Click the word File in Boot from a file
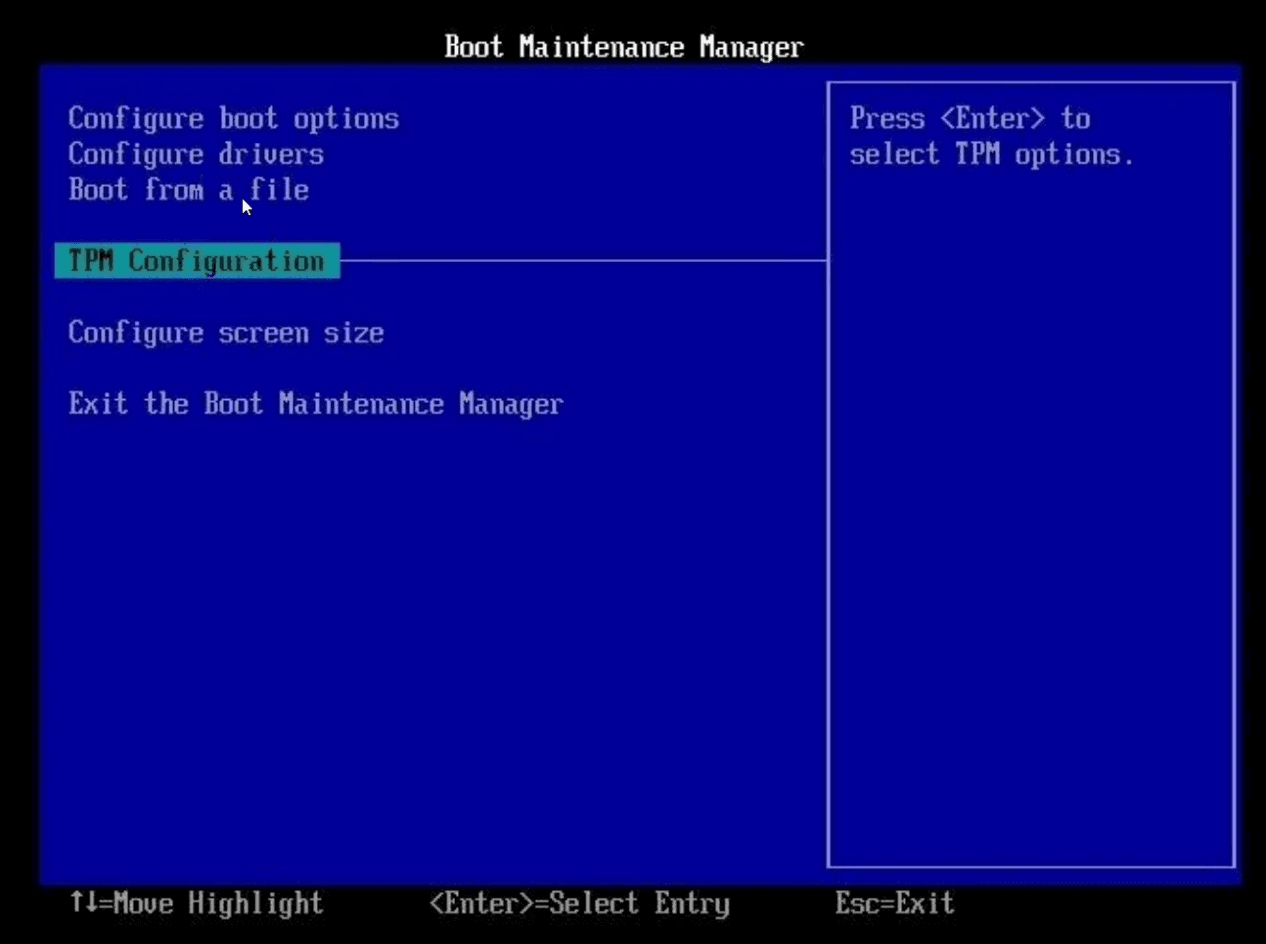The width and height of the screenshot is (1266, 944). point(280,190)
